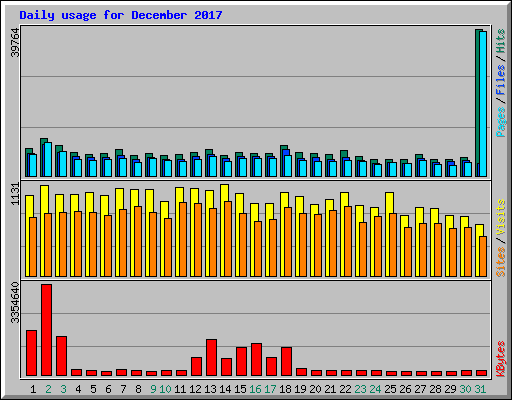Screen dimensions: 512x400
Task: Click the tallest red KBytes bar for day 2
Action: pyautogui.click(x=46, y=330)
